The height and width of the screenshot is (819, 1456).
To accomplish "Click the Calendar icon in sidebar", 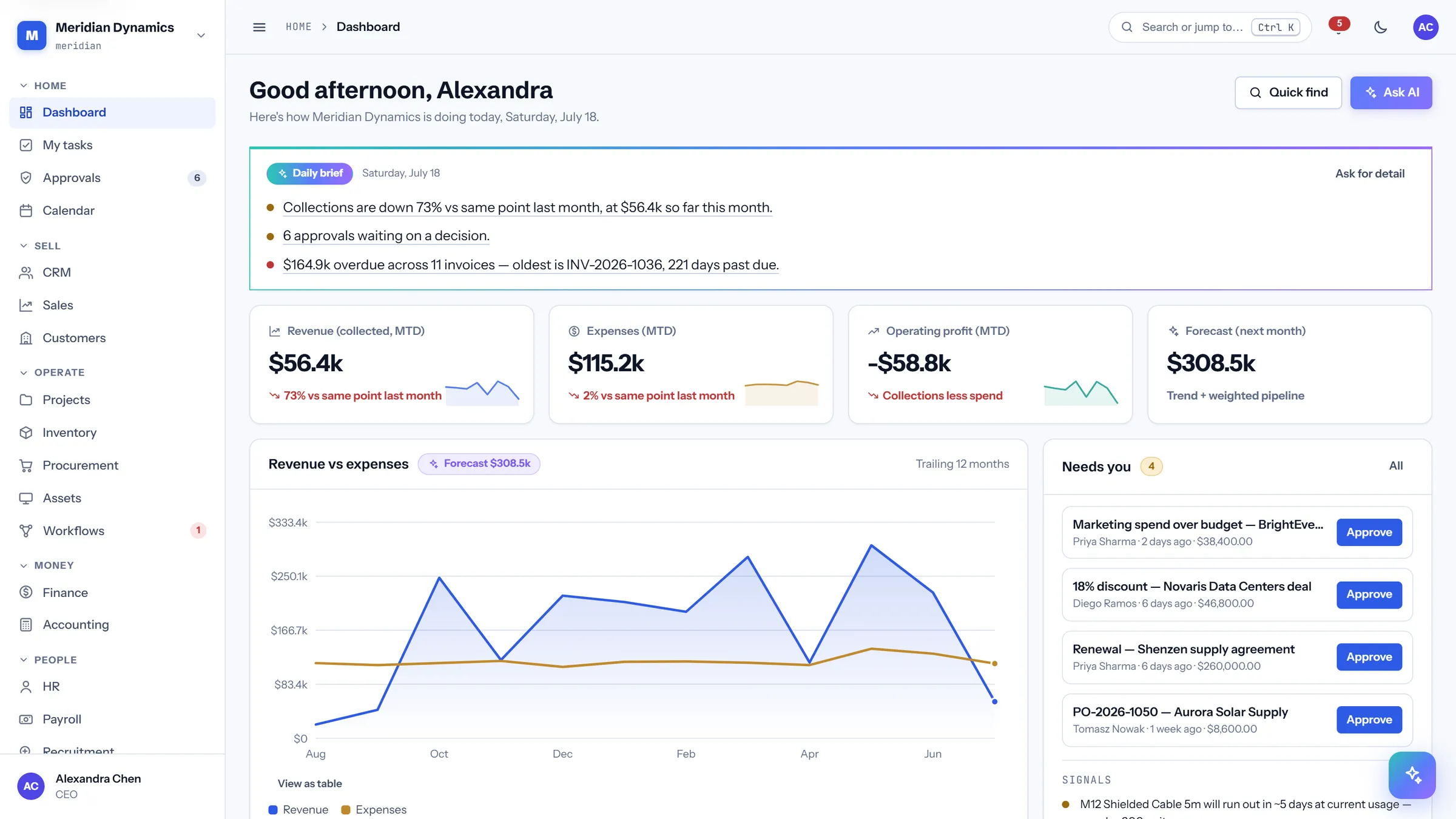I will [25, 211].
